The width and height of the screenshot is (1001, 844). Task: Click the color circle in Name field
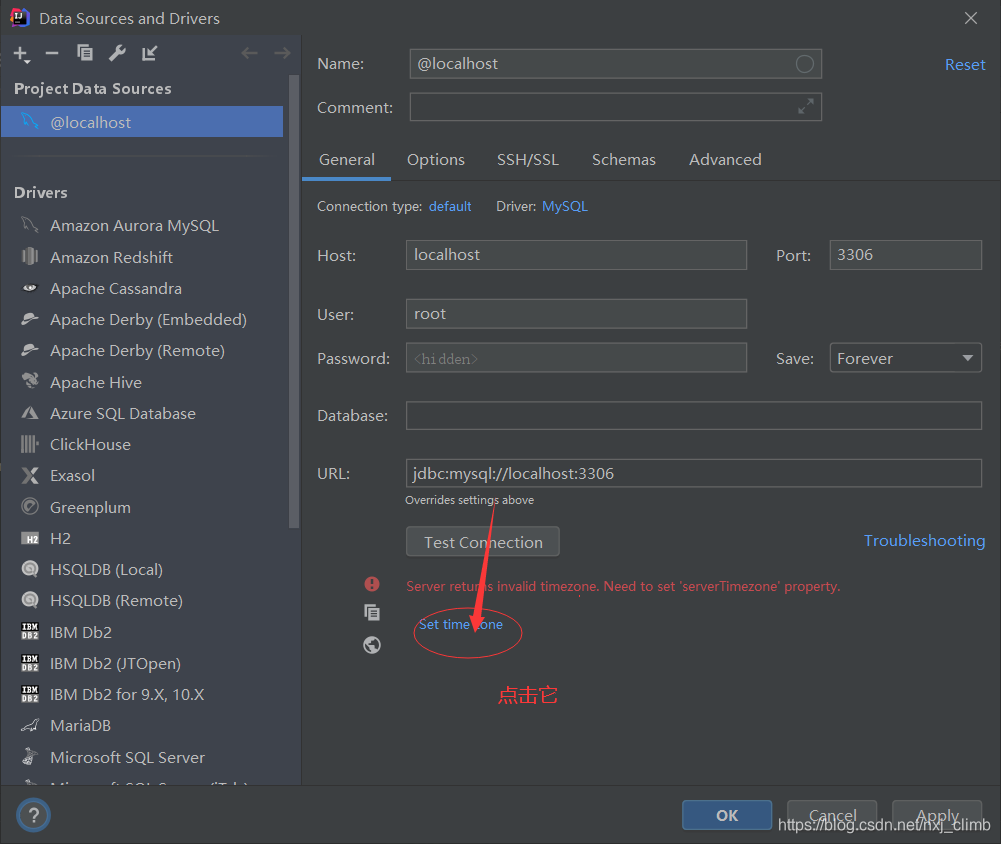[x=804, y=64]
